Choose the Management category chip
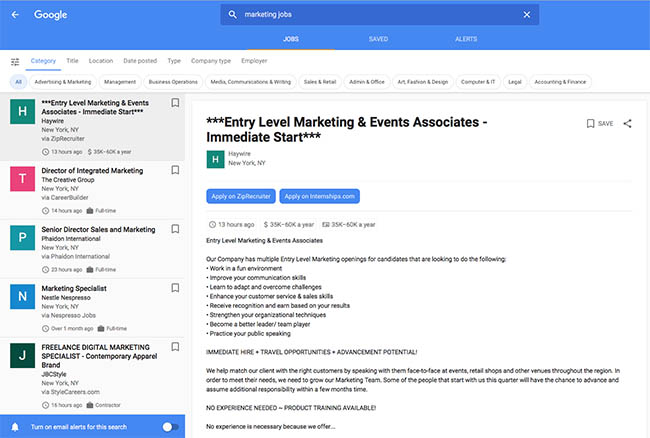 coord(120,82)
